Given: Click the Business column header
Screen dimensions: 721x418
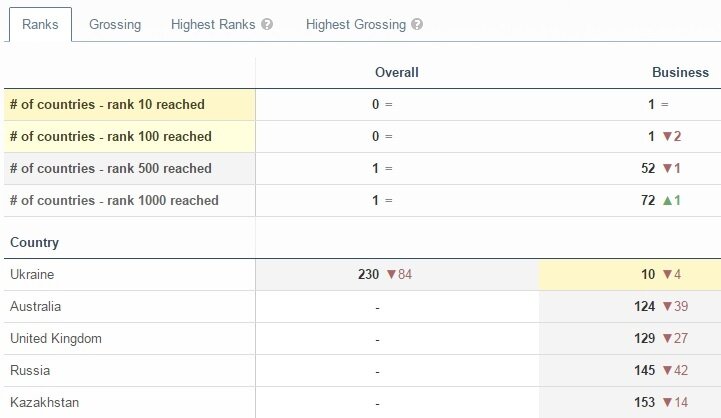Looking at the screenshot, I should pyautogui.click(x=680, y=72).
